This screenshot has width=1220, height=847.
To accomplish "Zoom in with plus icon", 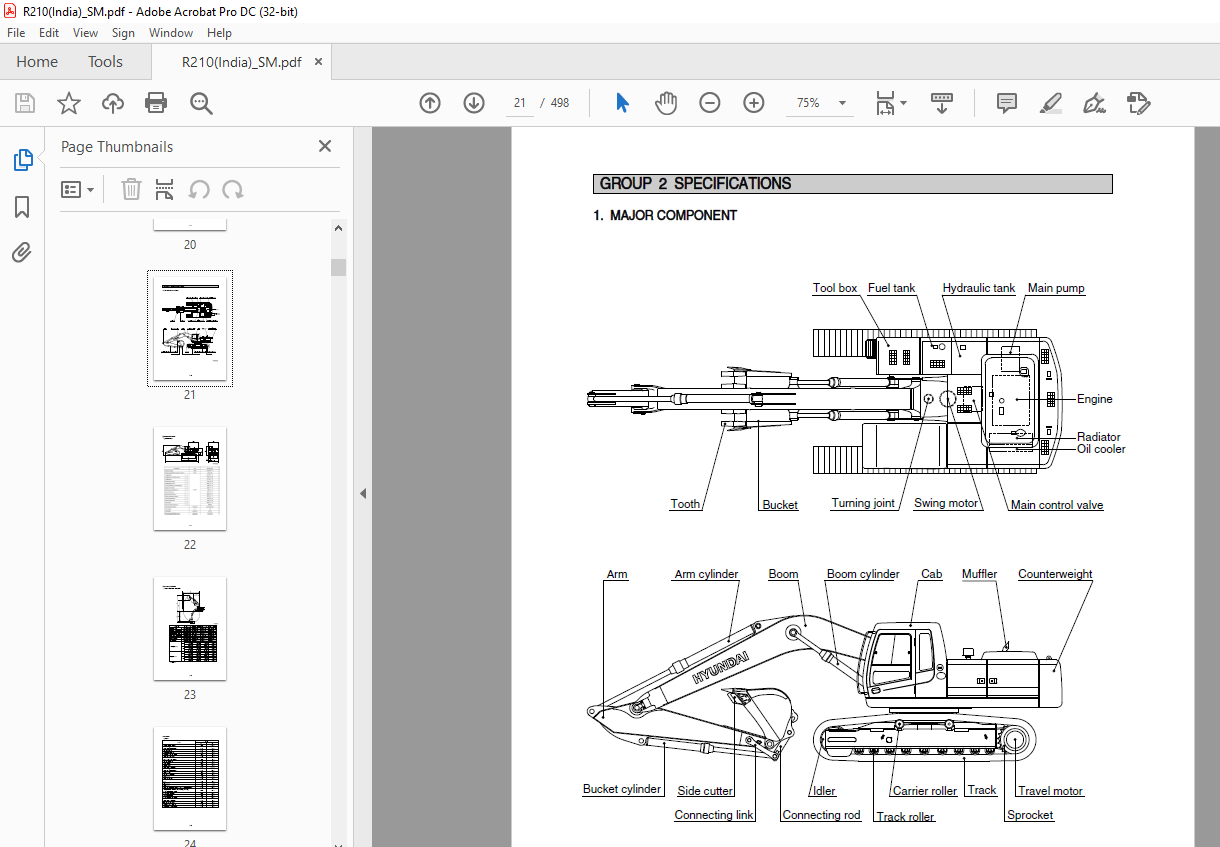I will [754, 103].
